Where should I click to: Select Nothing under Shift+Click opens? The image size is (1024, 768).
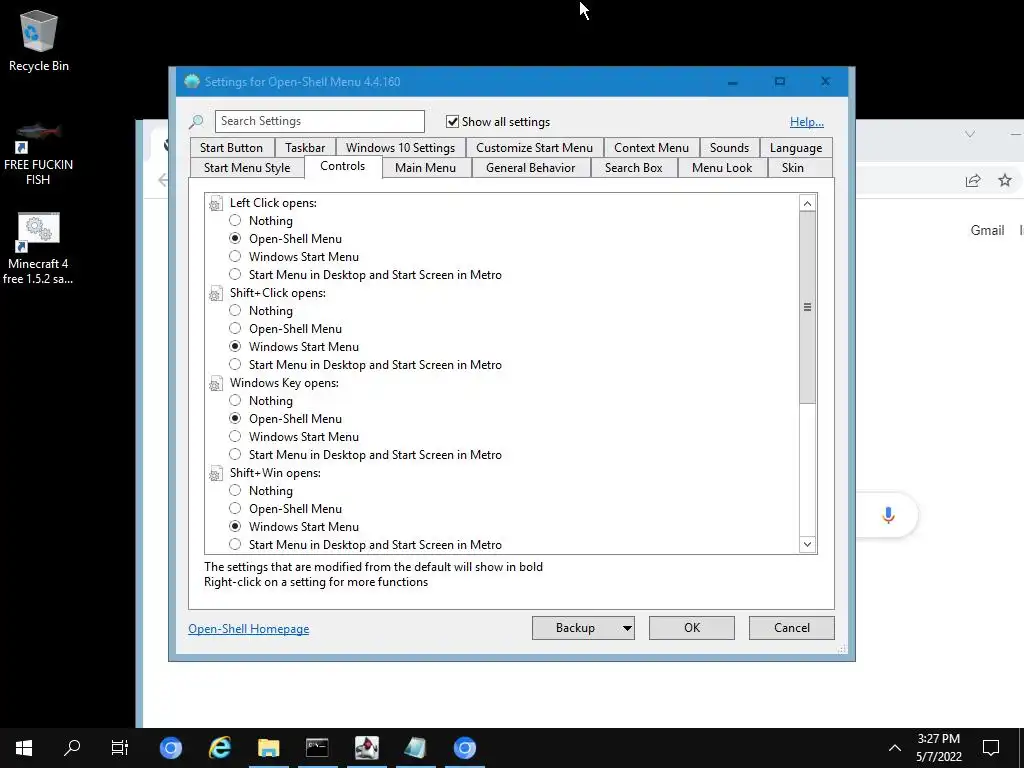(x=235, y=311)
